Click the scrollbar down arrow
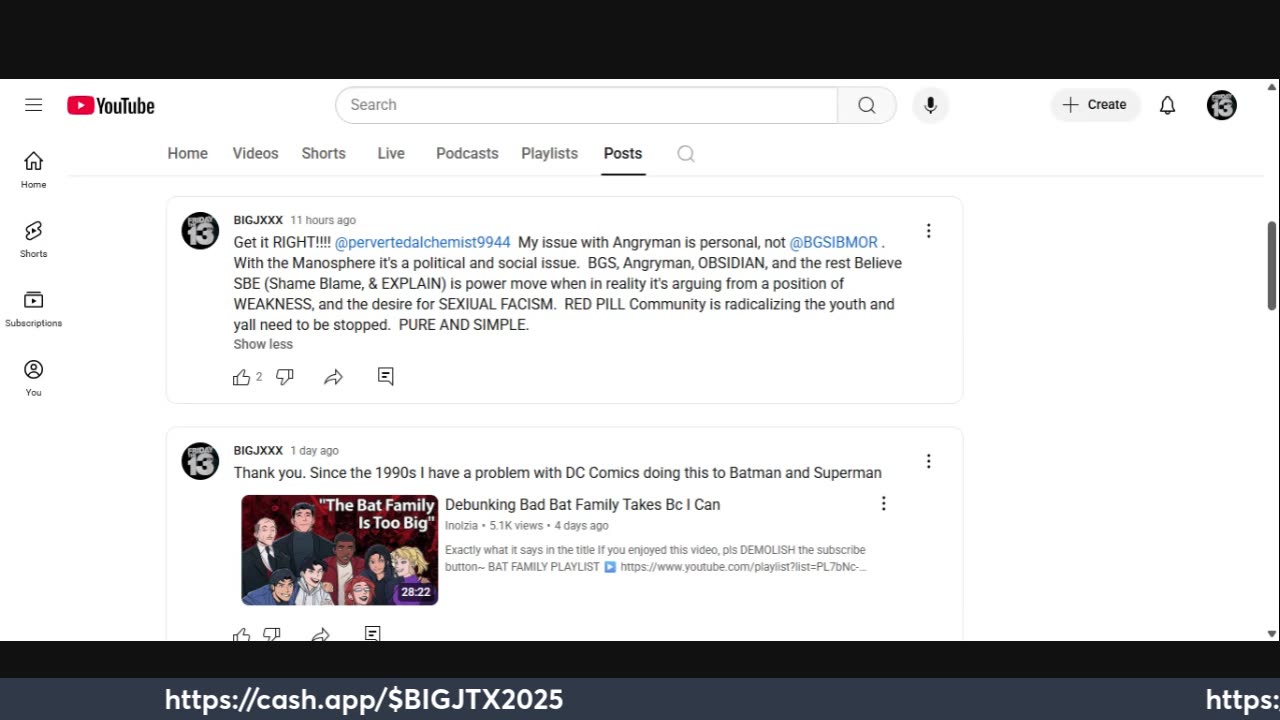The width and height of the screenshot is (1280, 720). pyautogui.click(x=1272, y=633)
